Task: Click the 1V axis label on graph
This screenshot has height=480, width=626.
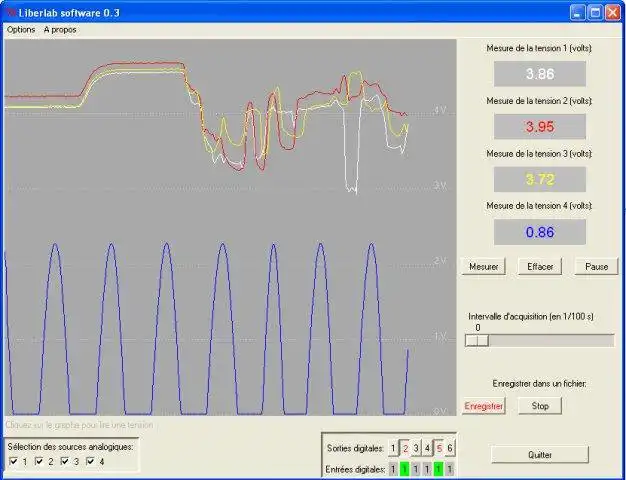Action: [x=440, y=336]
